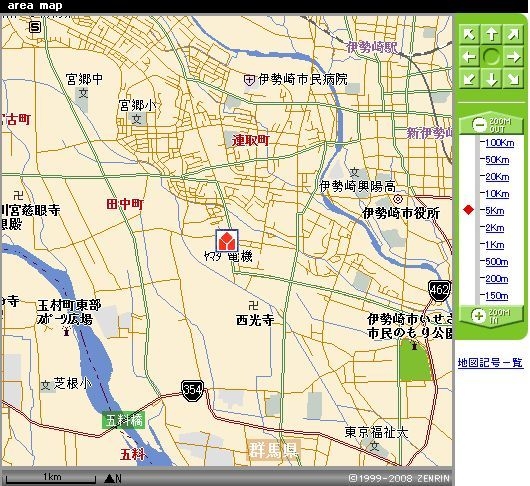The width and height of the screenshot is (530, 486).
Task: Click the 田中町 district label
Action: point(125,204)
